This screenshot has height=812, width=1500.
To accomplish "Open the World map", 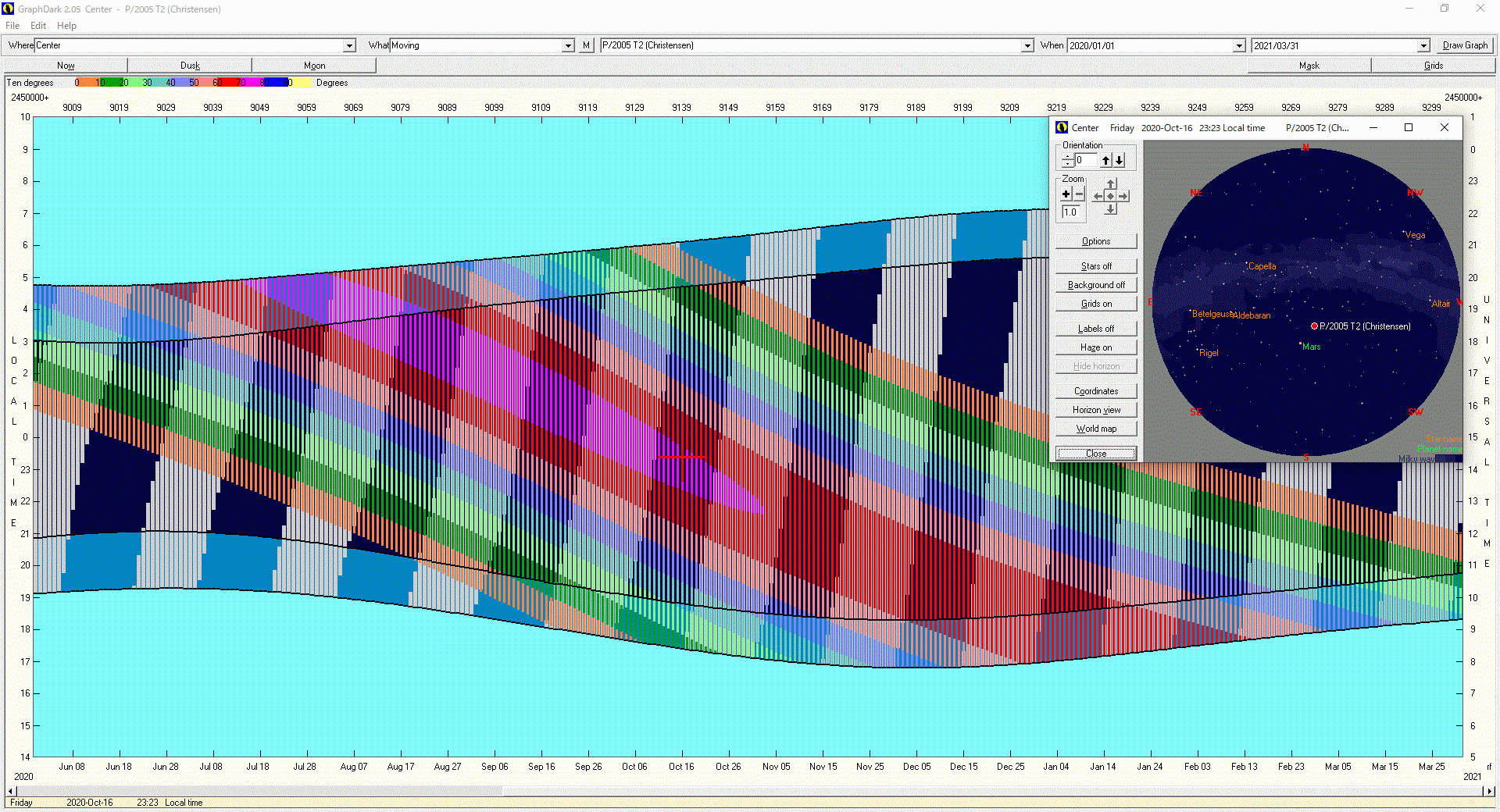I will [x=1096, y=429].
